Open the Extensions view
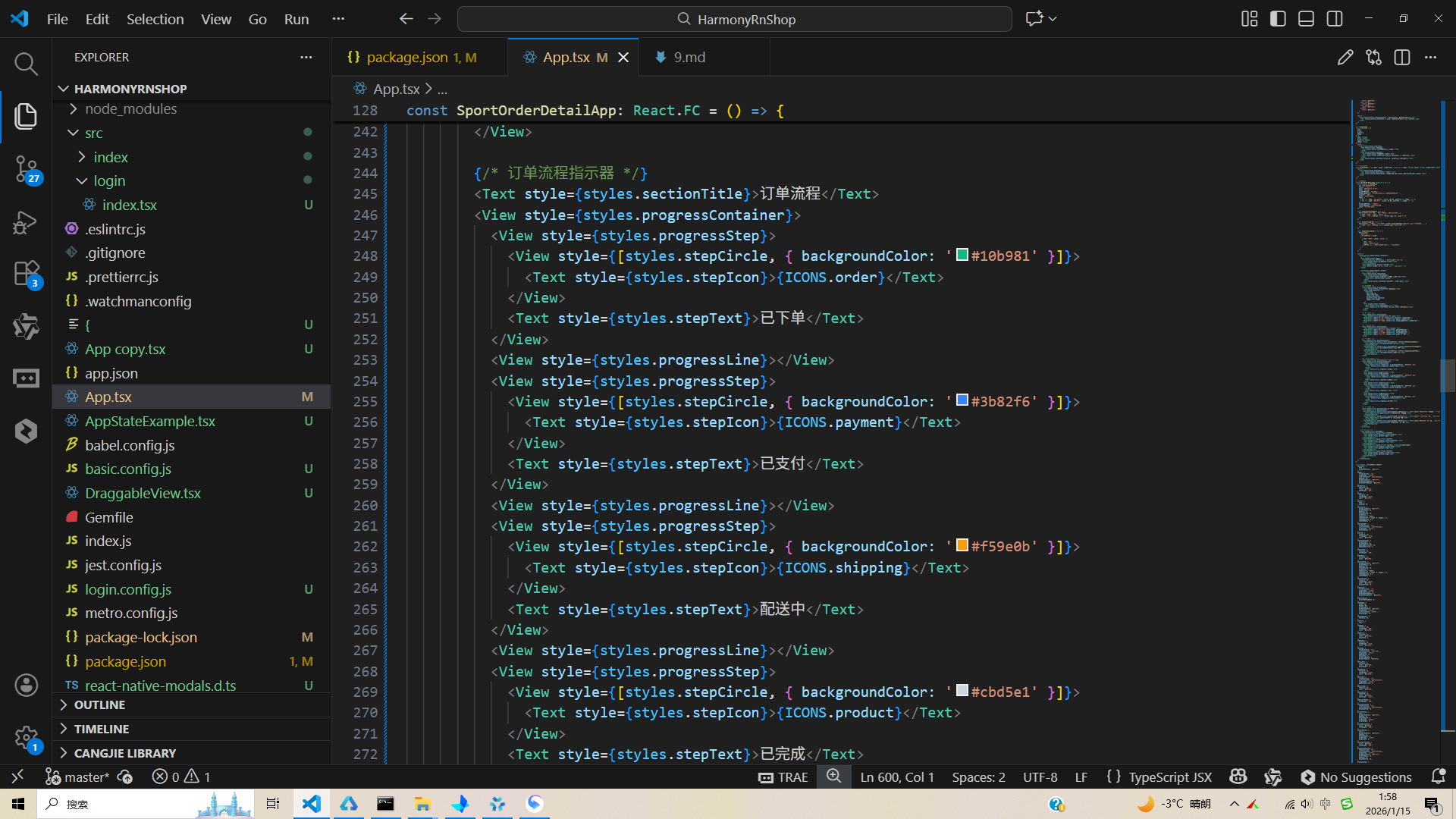 [x=26, y=274]
